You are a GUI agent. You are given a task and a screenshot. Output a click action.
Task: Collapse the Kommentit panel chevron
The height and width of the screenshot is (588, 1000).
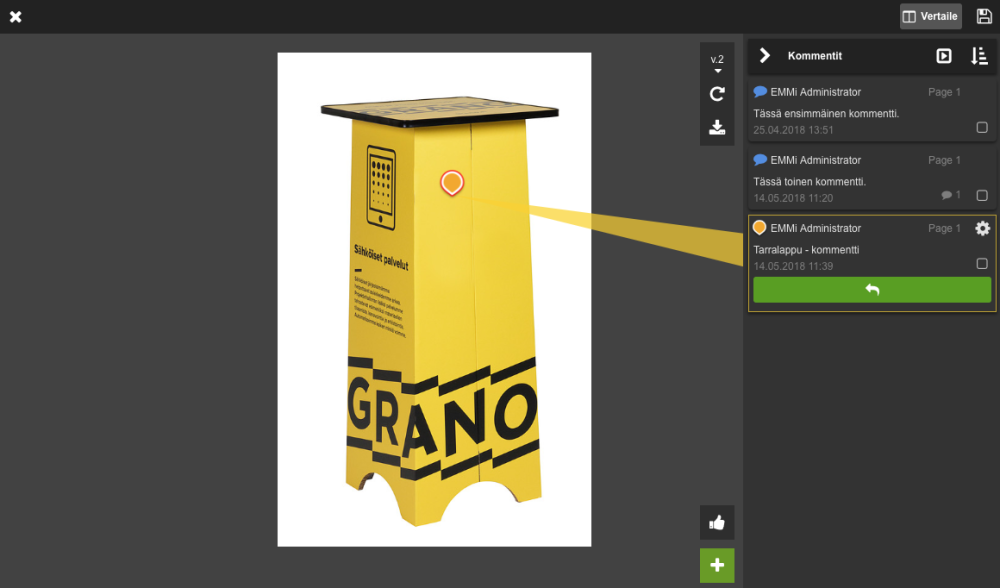[x=765, y=55]
